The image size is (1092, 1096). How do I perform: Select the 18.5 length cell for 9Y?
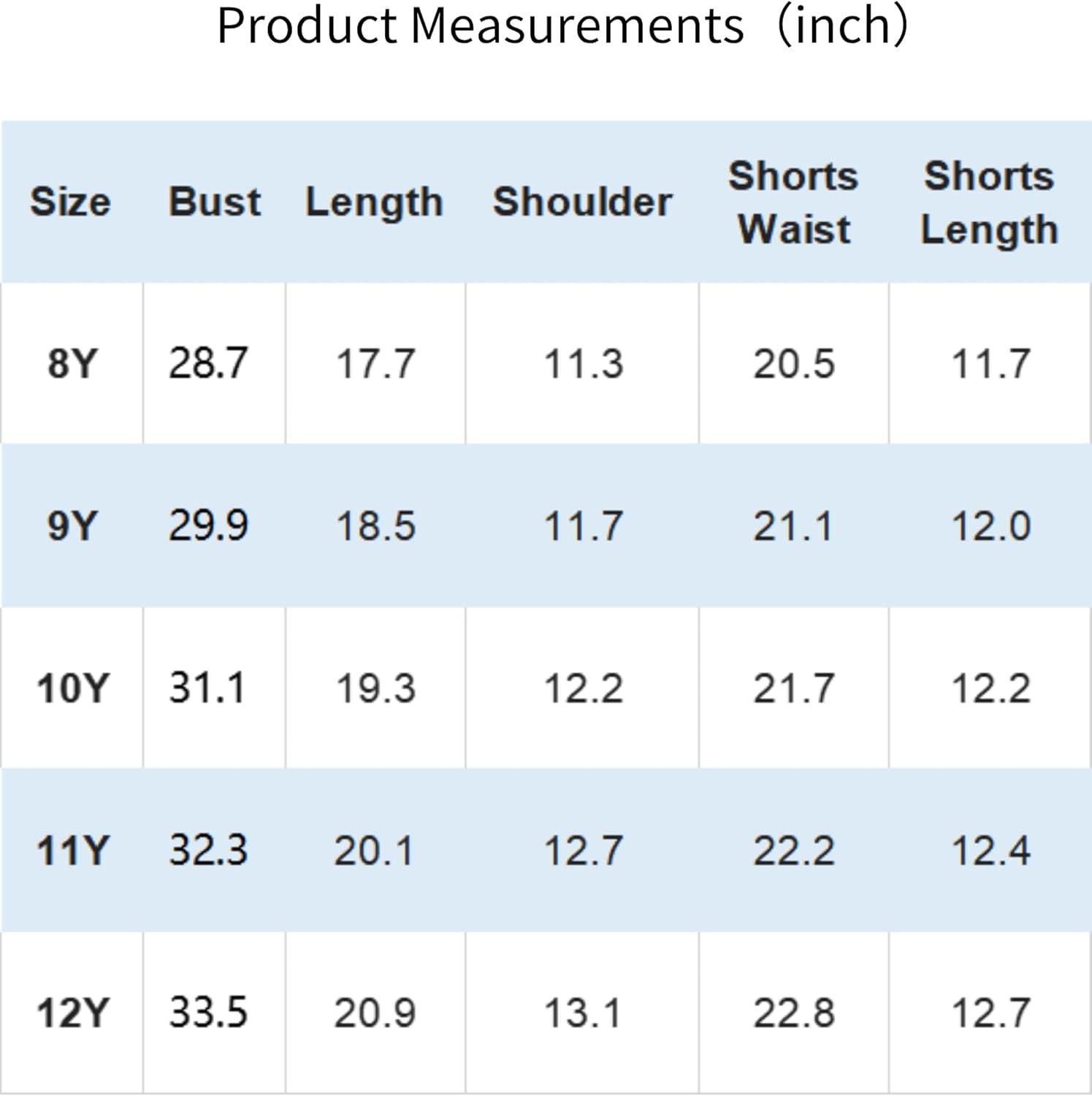[375, 526]
